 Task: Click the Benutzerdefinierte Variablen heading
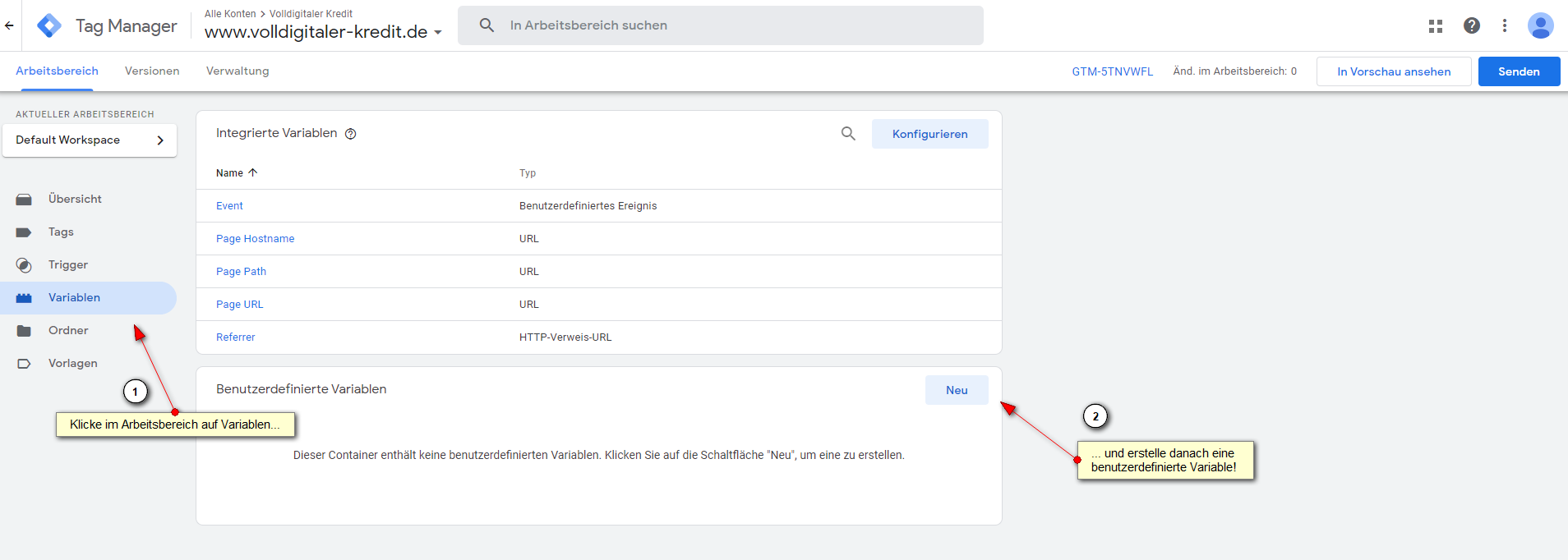(301, 389)
